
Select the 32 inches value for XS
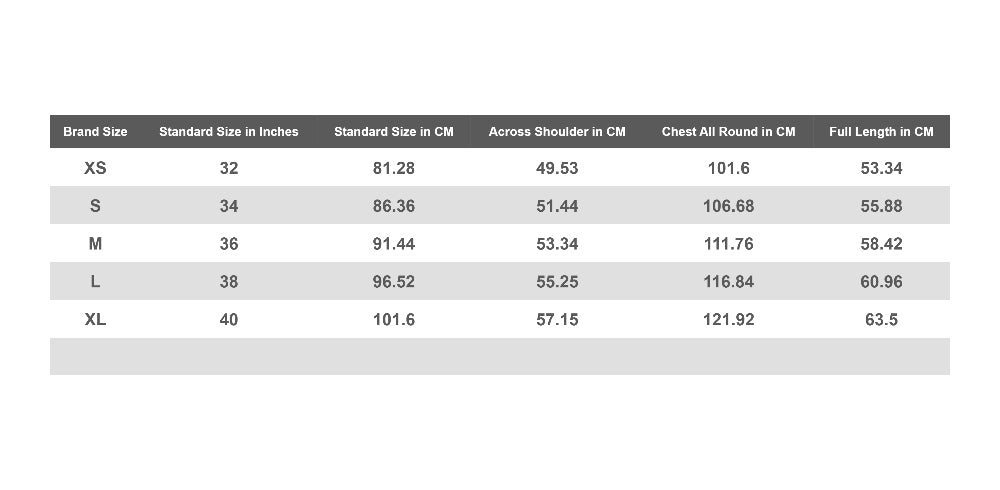pyautogui.click(x=228, y=168)
